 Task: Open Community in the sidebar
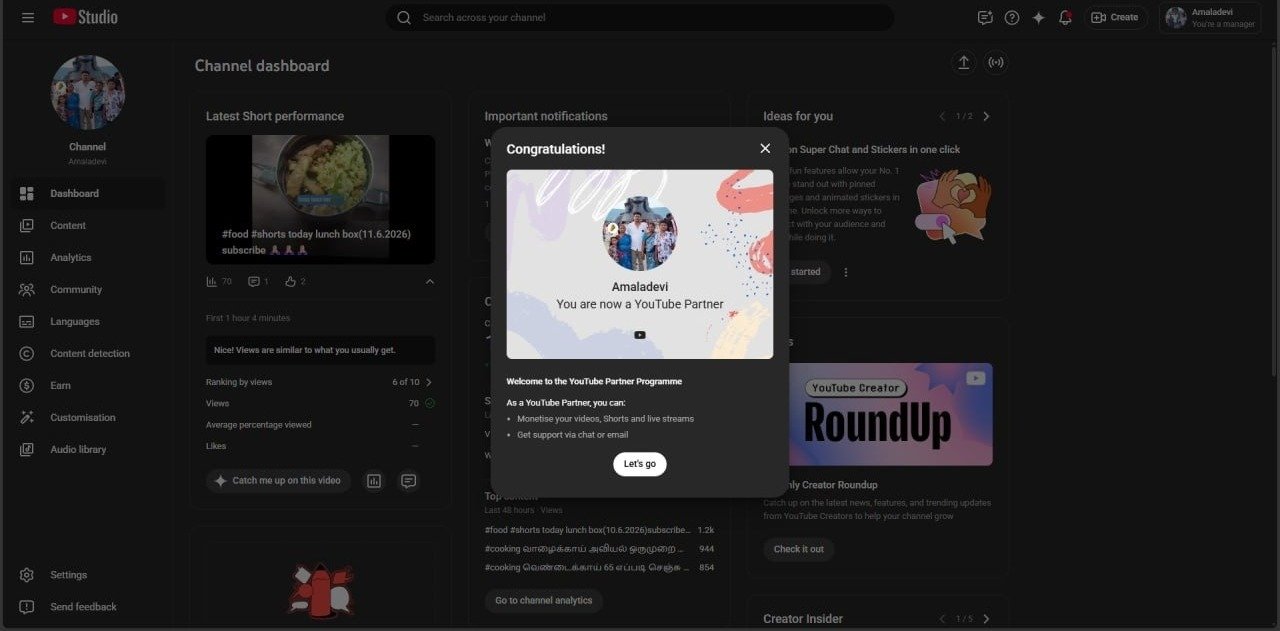click(88, 289)
